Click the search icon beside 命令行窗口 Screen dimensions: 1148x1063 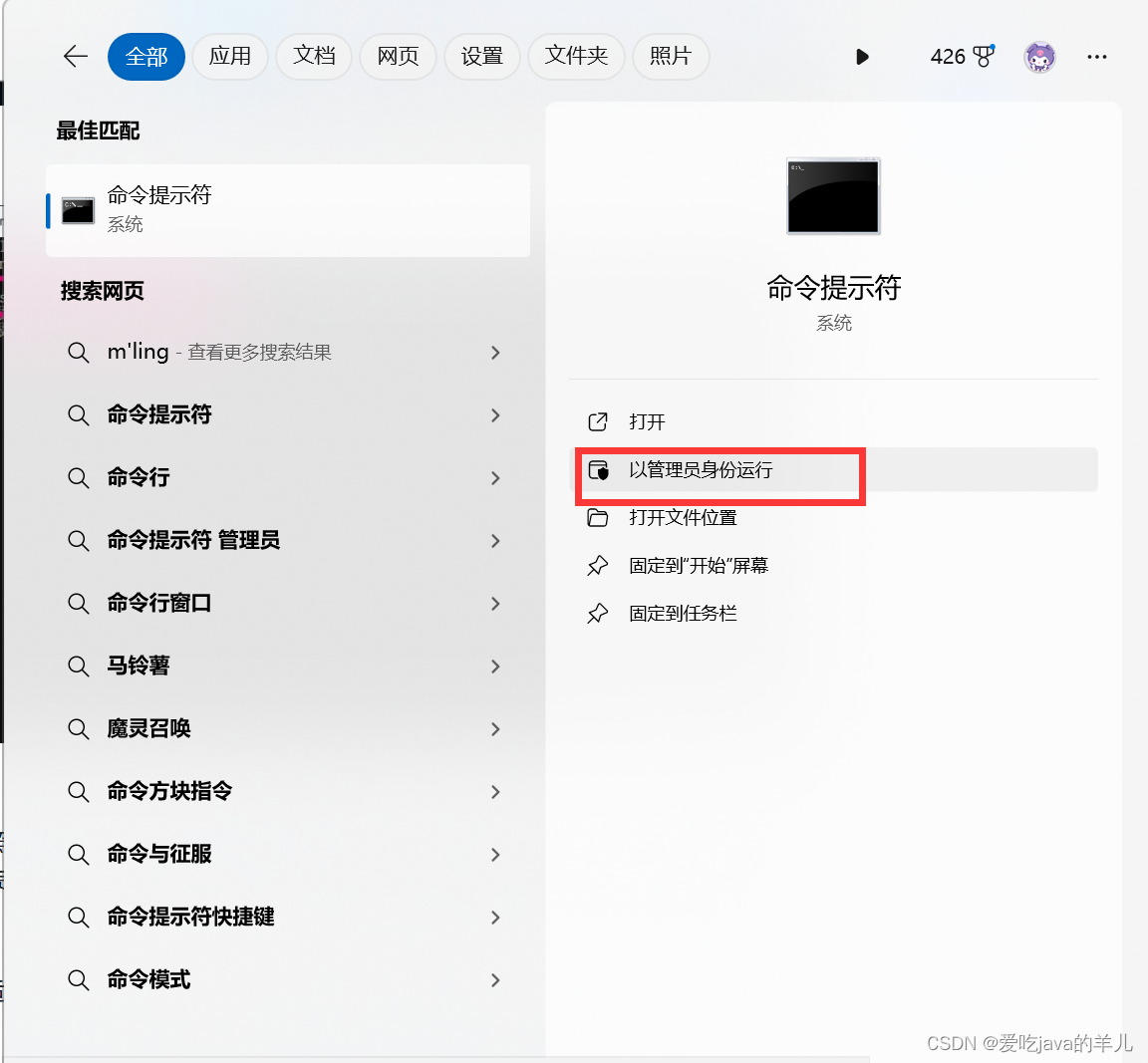click(x=79, y=604)
